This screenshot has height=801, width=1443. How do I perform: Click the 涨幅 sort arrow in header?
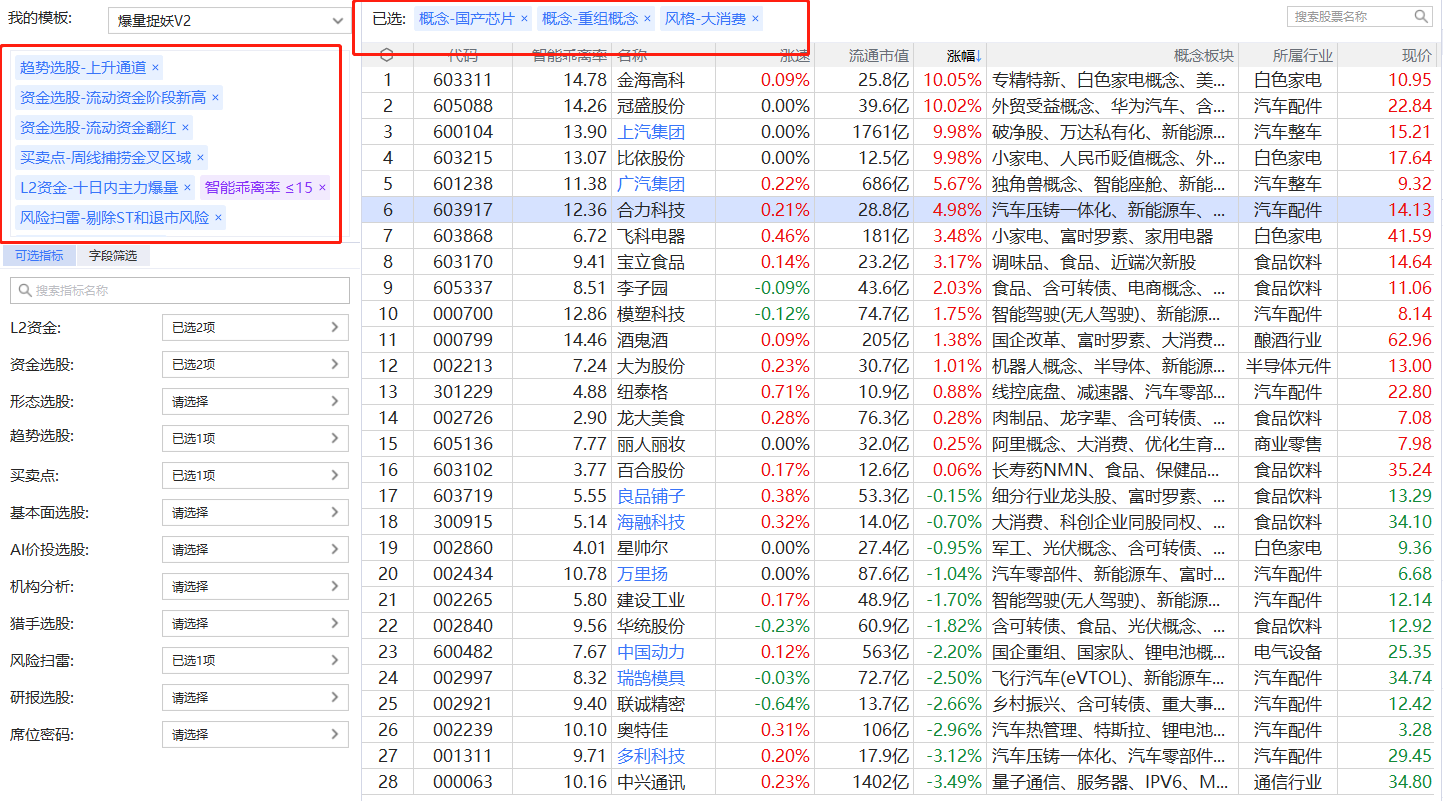[x=979, y=56]
